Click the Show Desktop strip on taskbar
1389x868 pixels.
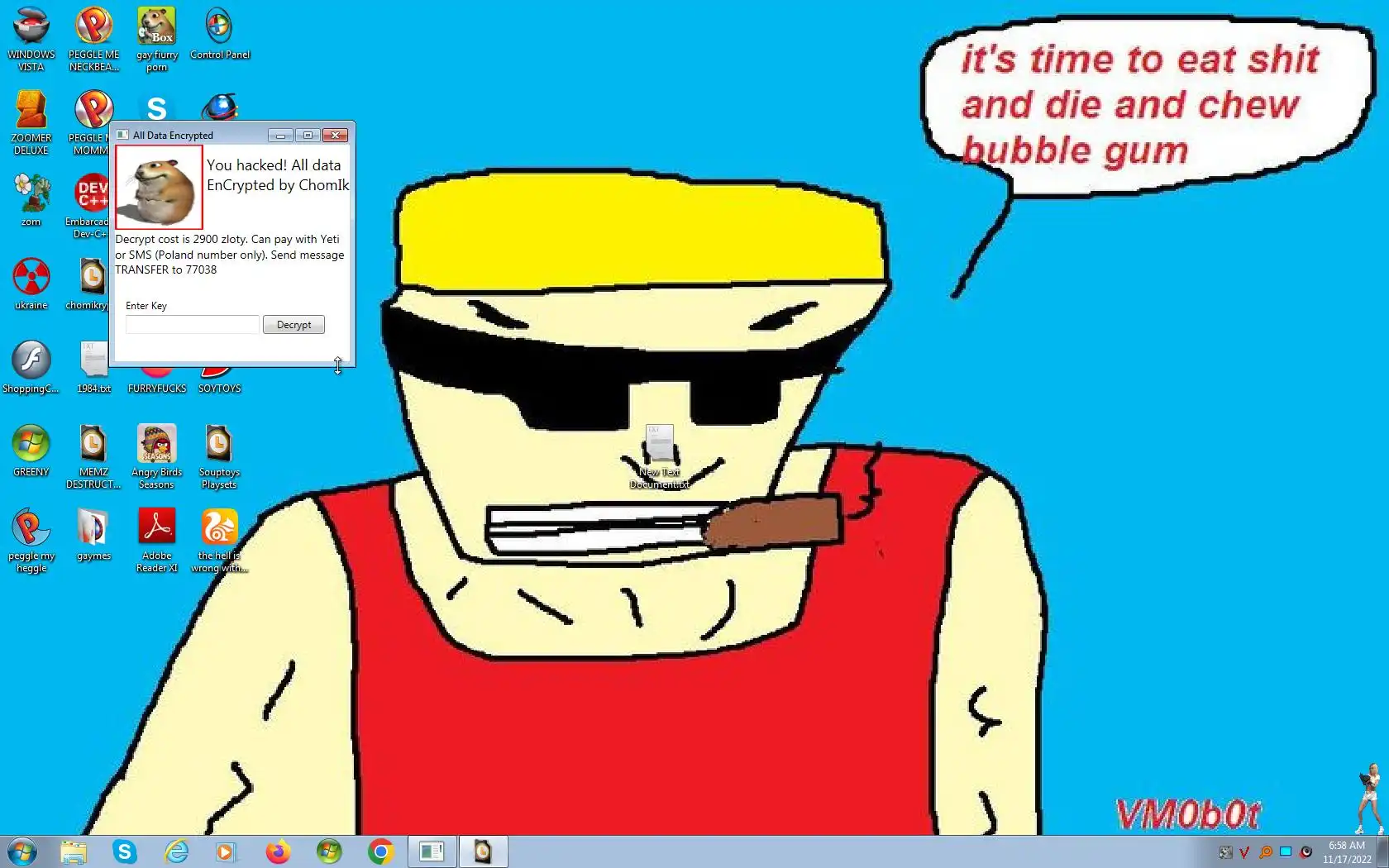[1382, 852]
